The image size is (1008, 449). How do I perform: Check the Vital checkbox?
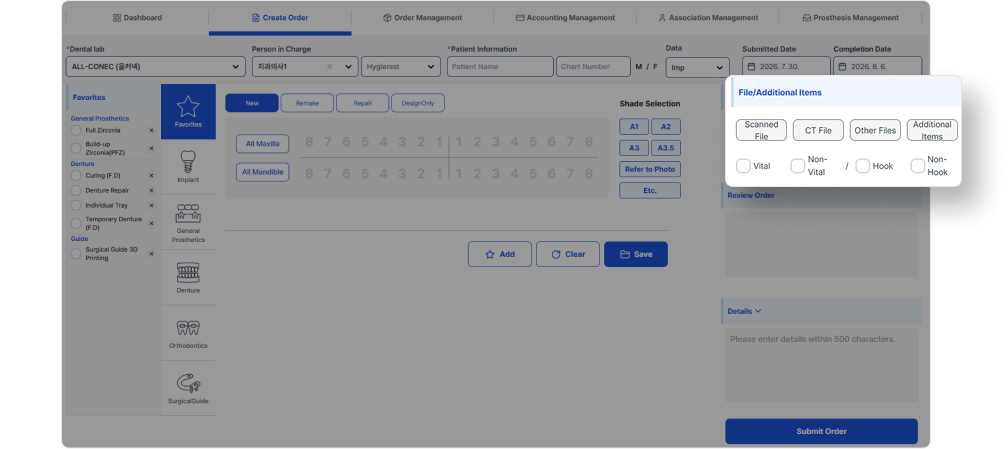(743, 166)
